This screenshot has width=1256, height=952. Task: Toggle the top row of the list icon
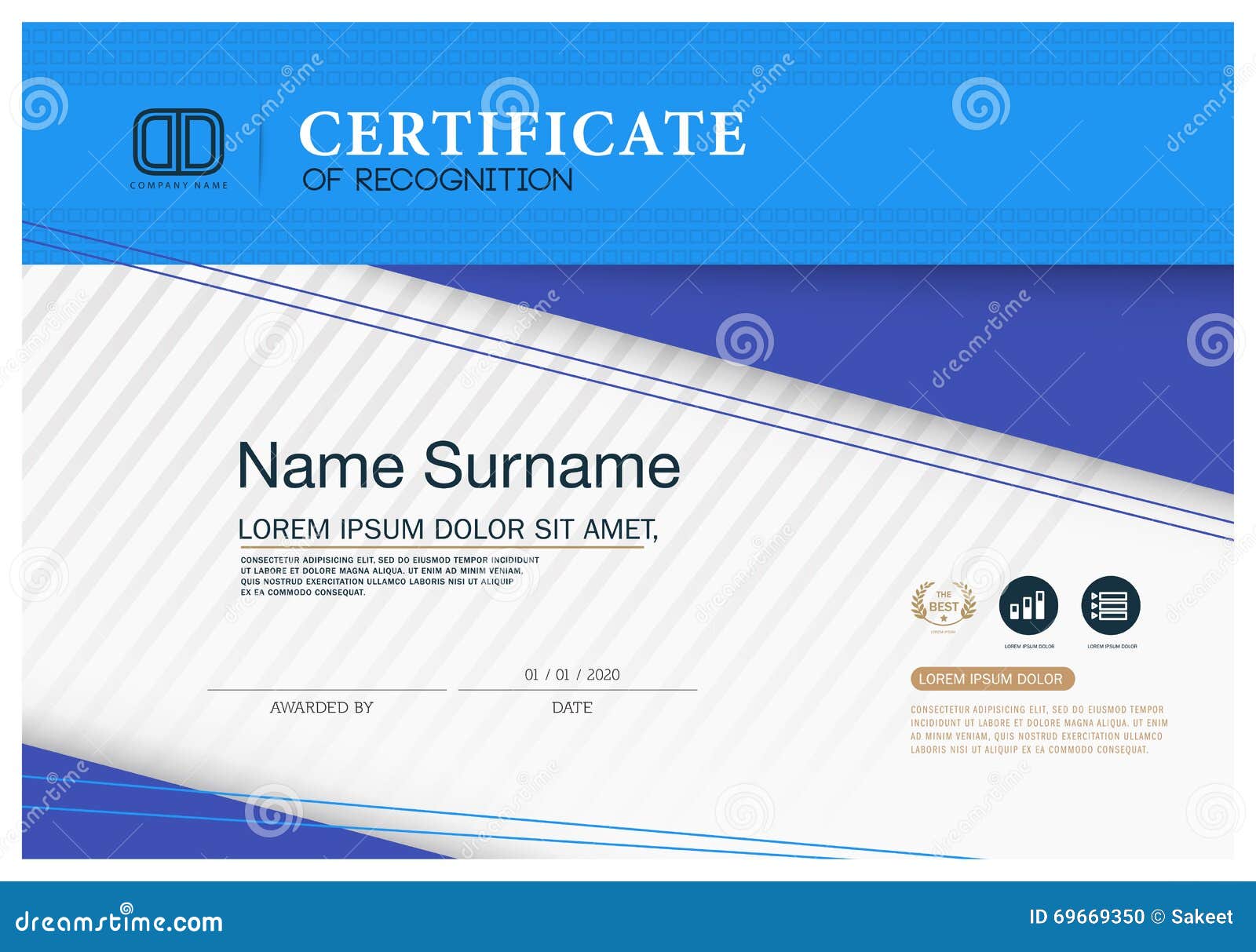click(1113, 596)
